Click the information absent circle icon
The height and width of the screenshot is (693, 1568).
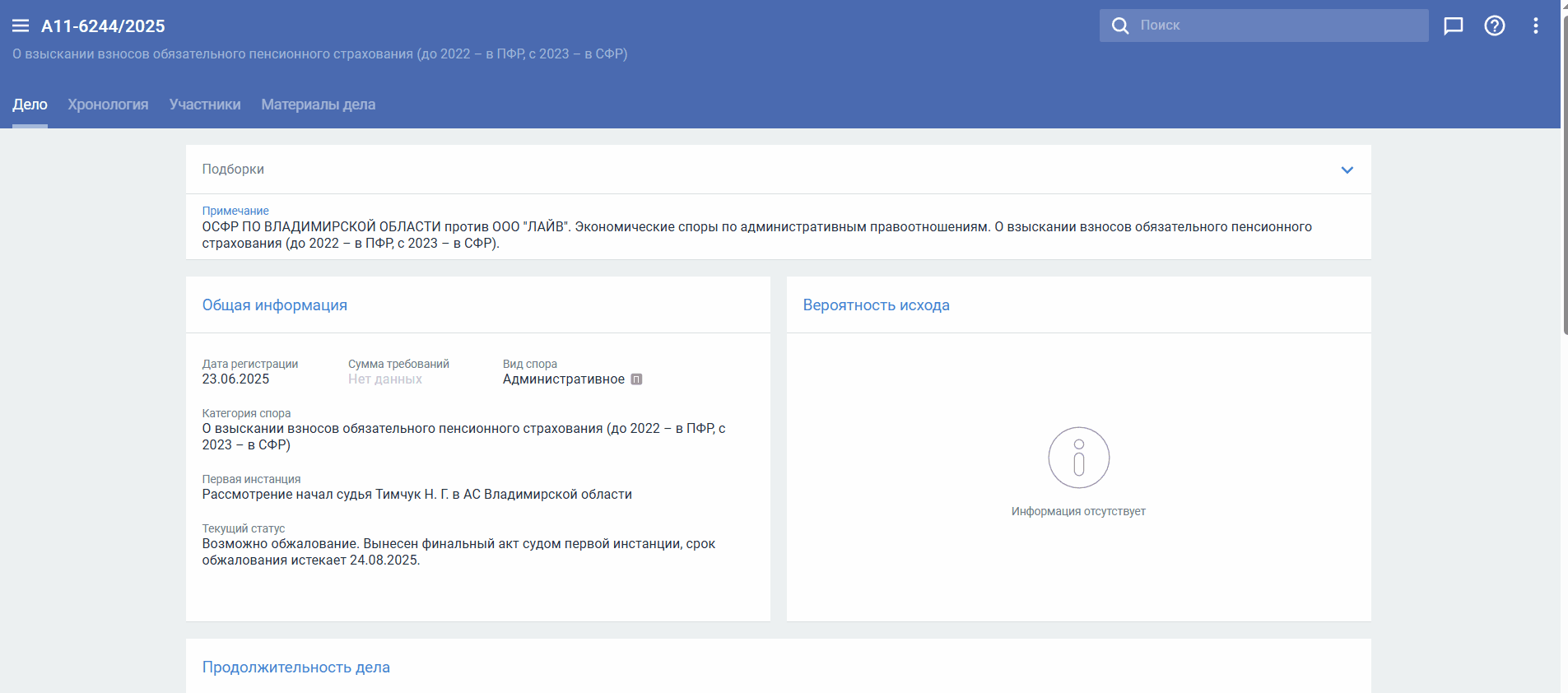pos(1078,458)
